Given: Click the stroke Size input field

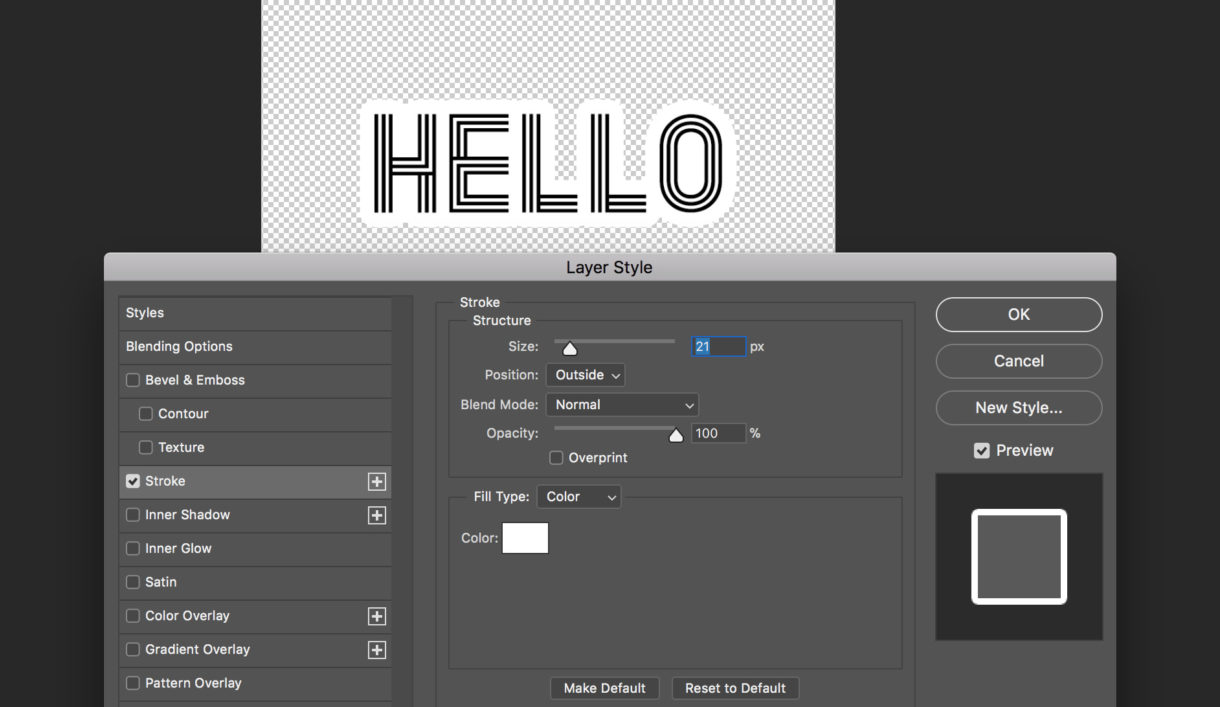Looking at the screenshot, I should (x=719, y=347).
